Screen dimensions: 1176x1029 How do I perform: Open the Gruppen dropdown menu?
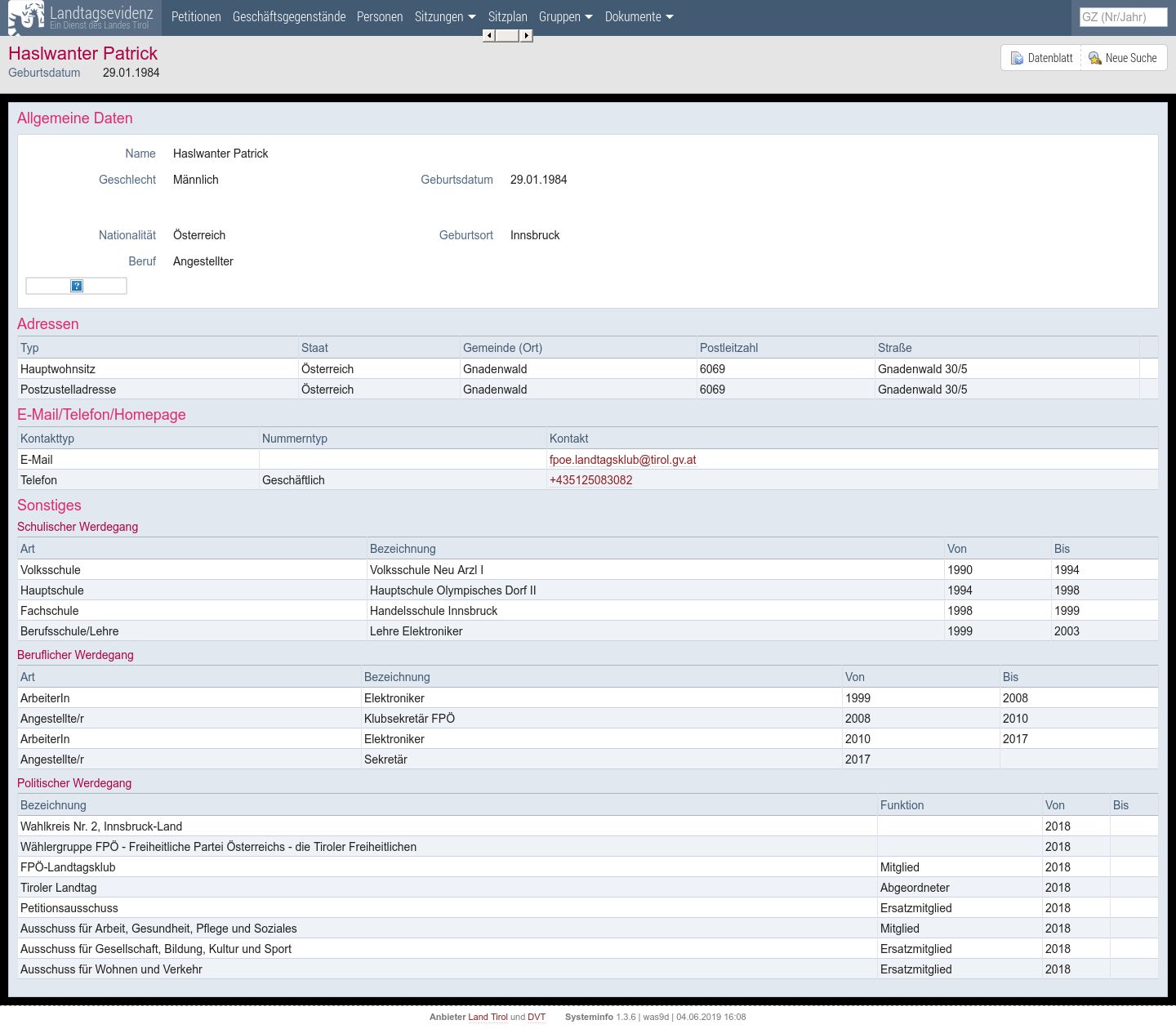pyautogui.click(x=566, y=17)
